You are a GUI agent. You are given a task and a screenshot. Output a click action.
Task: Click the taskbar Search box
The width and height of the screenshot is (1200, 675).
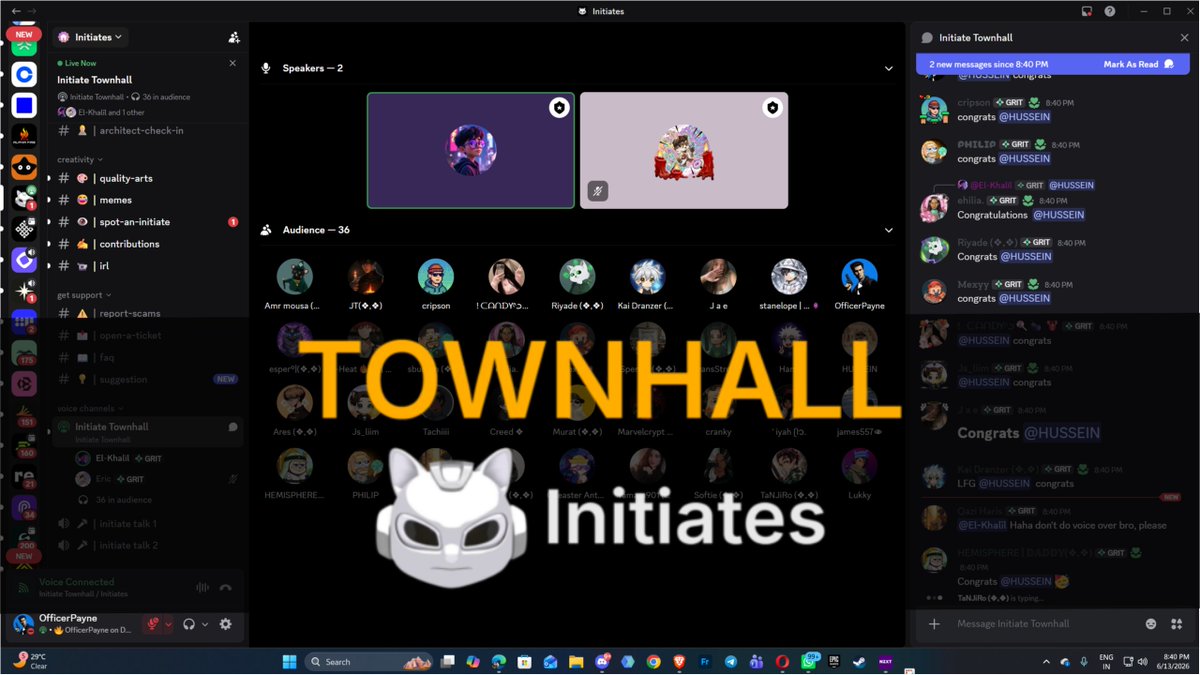(370, 661)
